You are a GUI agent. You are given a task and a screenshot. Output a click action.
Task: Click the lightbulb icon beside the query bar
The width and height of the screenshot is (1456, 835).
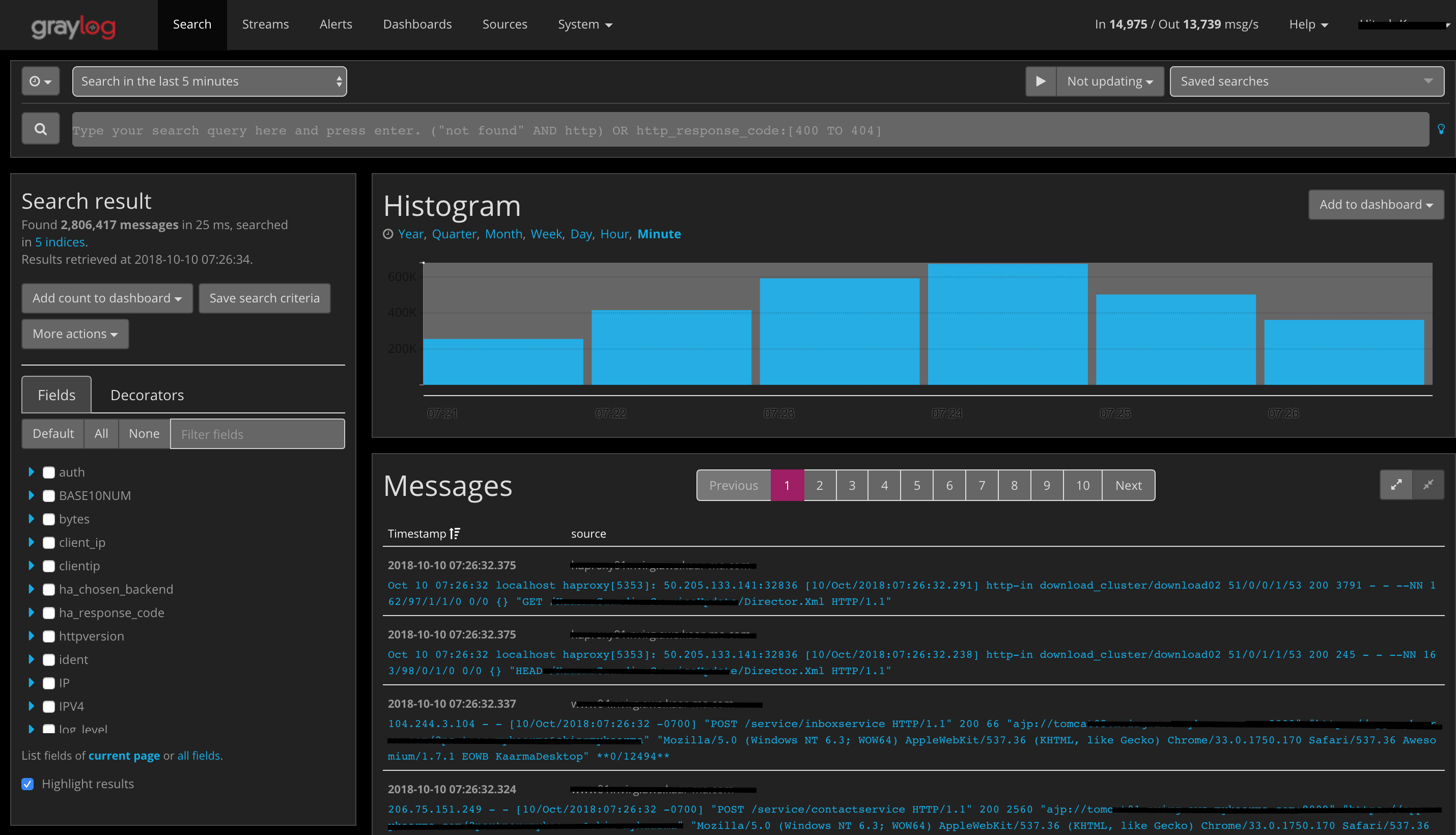point(1442,129)
